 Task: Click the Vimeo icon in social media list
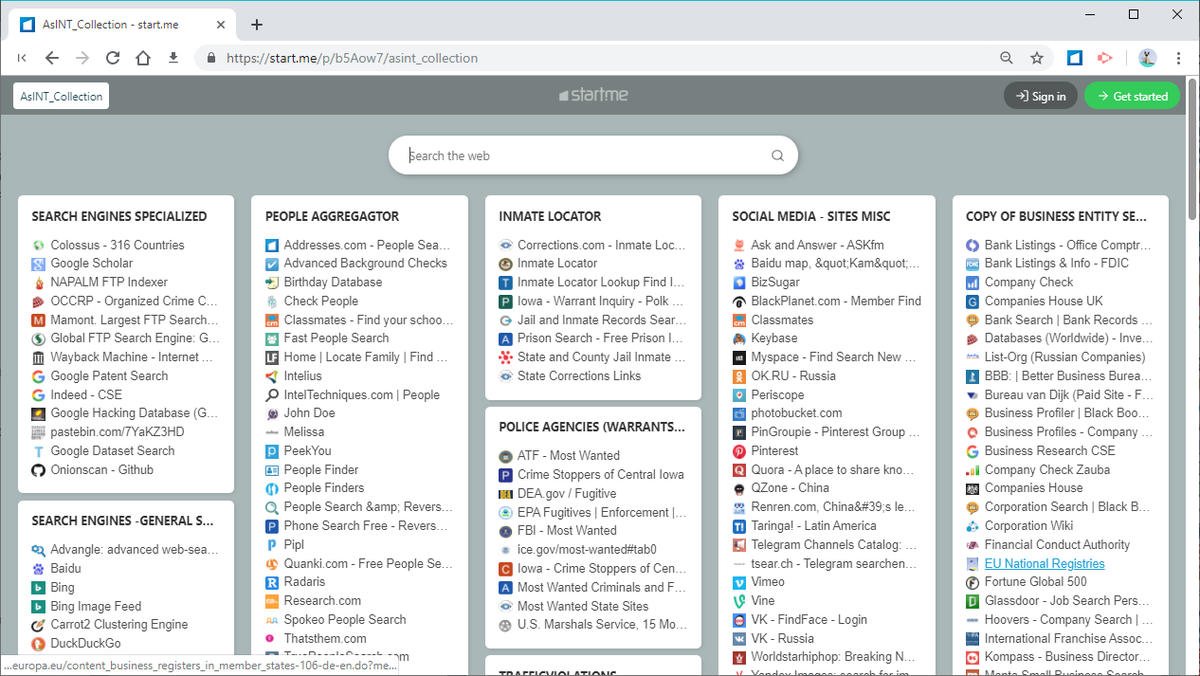739,582
